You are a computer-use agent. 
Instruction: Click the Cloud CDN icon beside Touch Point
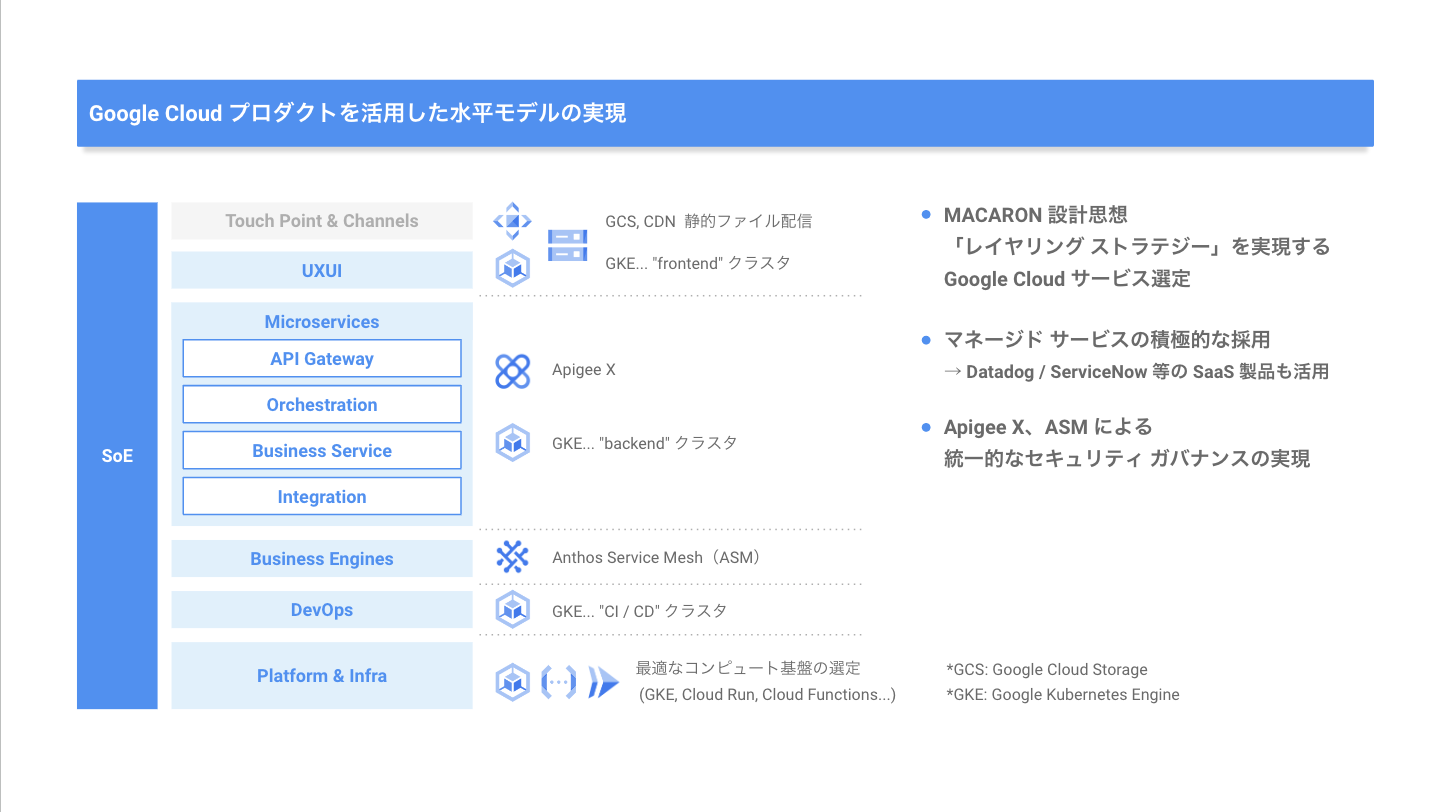pos(512,221)
